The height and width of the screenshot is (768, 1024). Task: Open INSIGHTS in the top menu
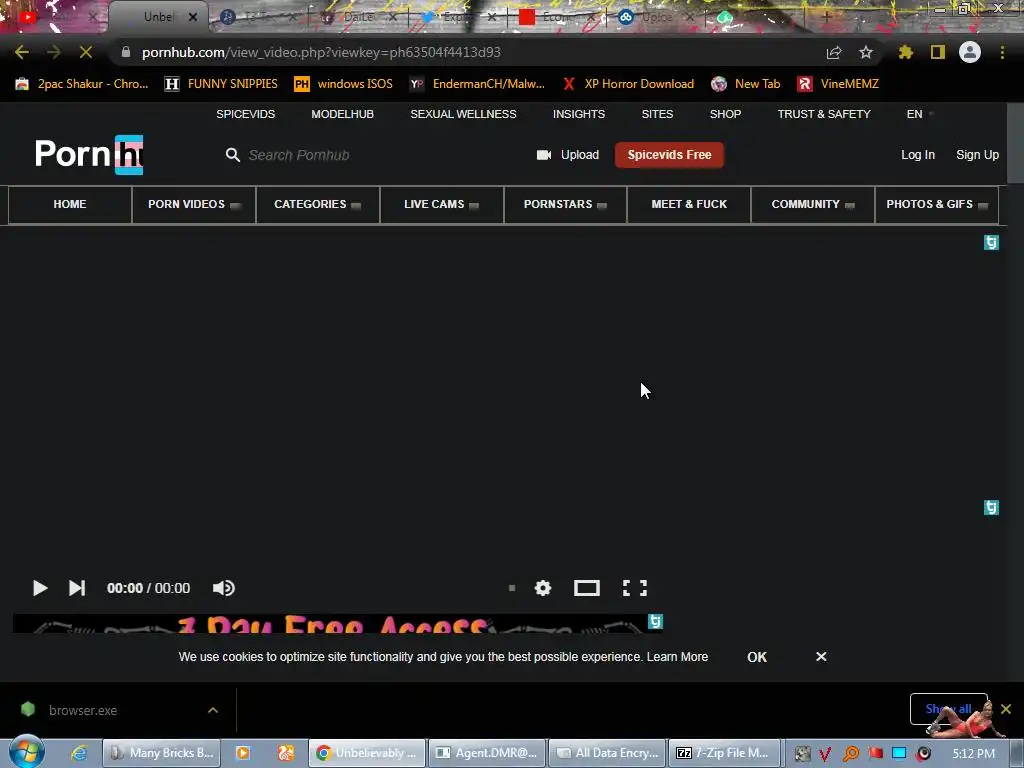[x=579, y=114]
